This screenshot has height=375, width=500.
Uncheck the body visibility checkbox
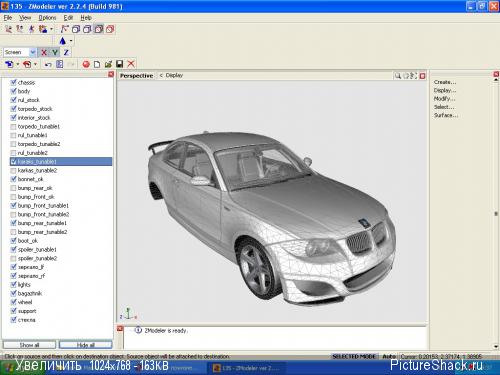[x=13, y=91]
